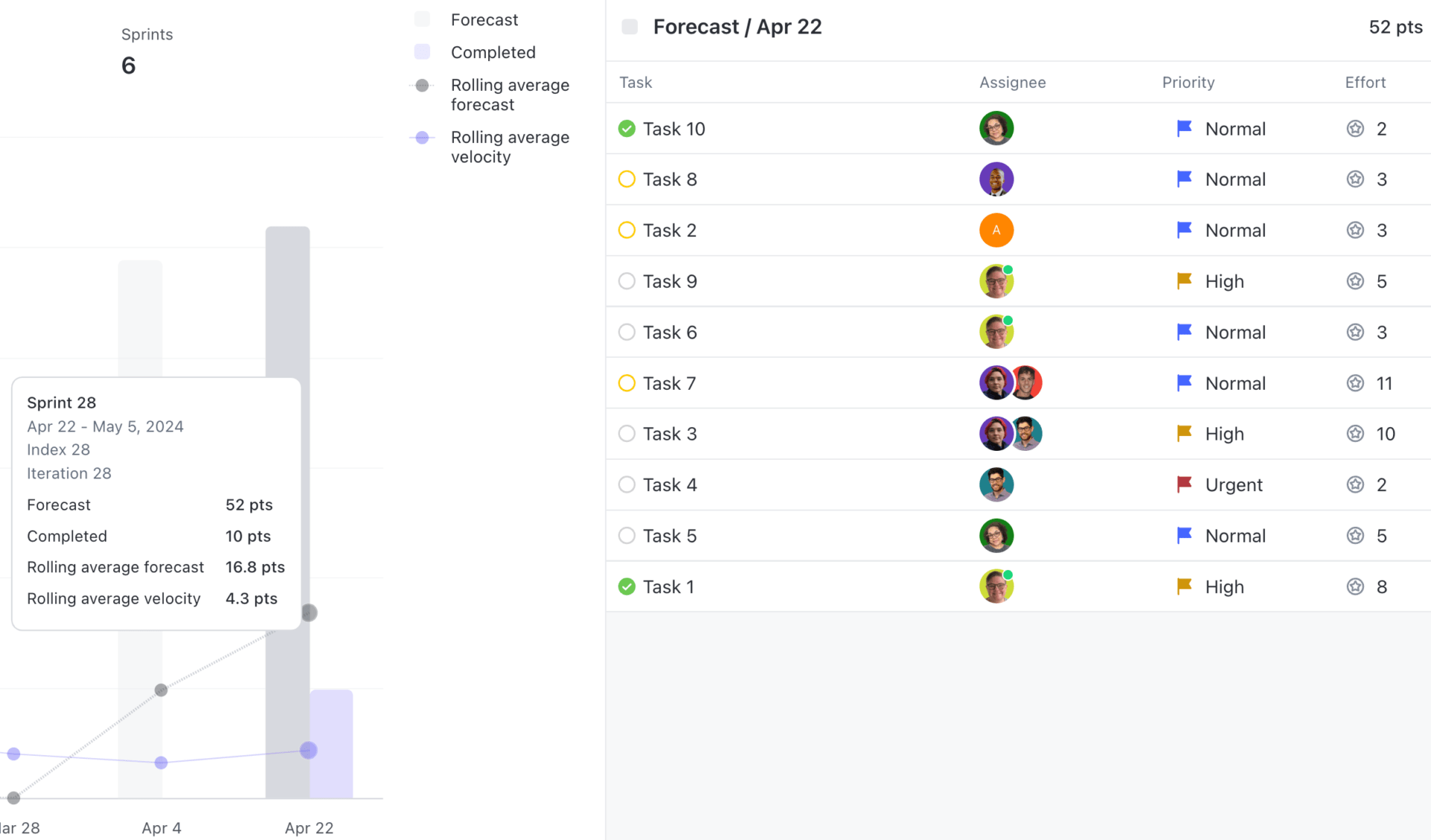The image size is (1431, 840).
Task: Toggle the yellow completion circle on Task 8
Action: [627, 179]
